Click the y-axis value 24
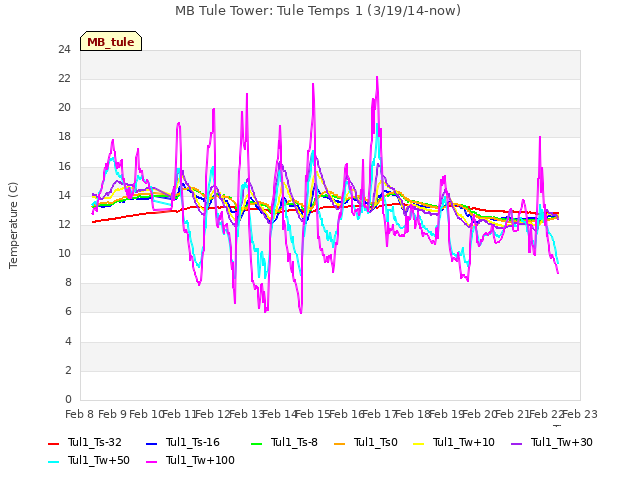This screenshot has height=480, width=640. pyautogui.click(x=64, y=50)
